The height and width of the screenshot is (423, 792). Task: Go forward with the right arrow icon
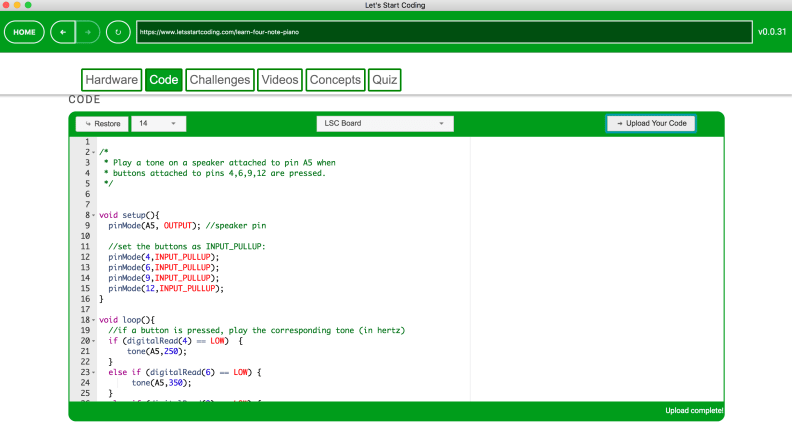click(88, 32)
